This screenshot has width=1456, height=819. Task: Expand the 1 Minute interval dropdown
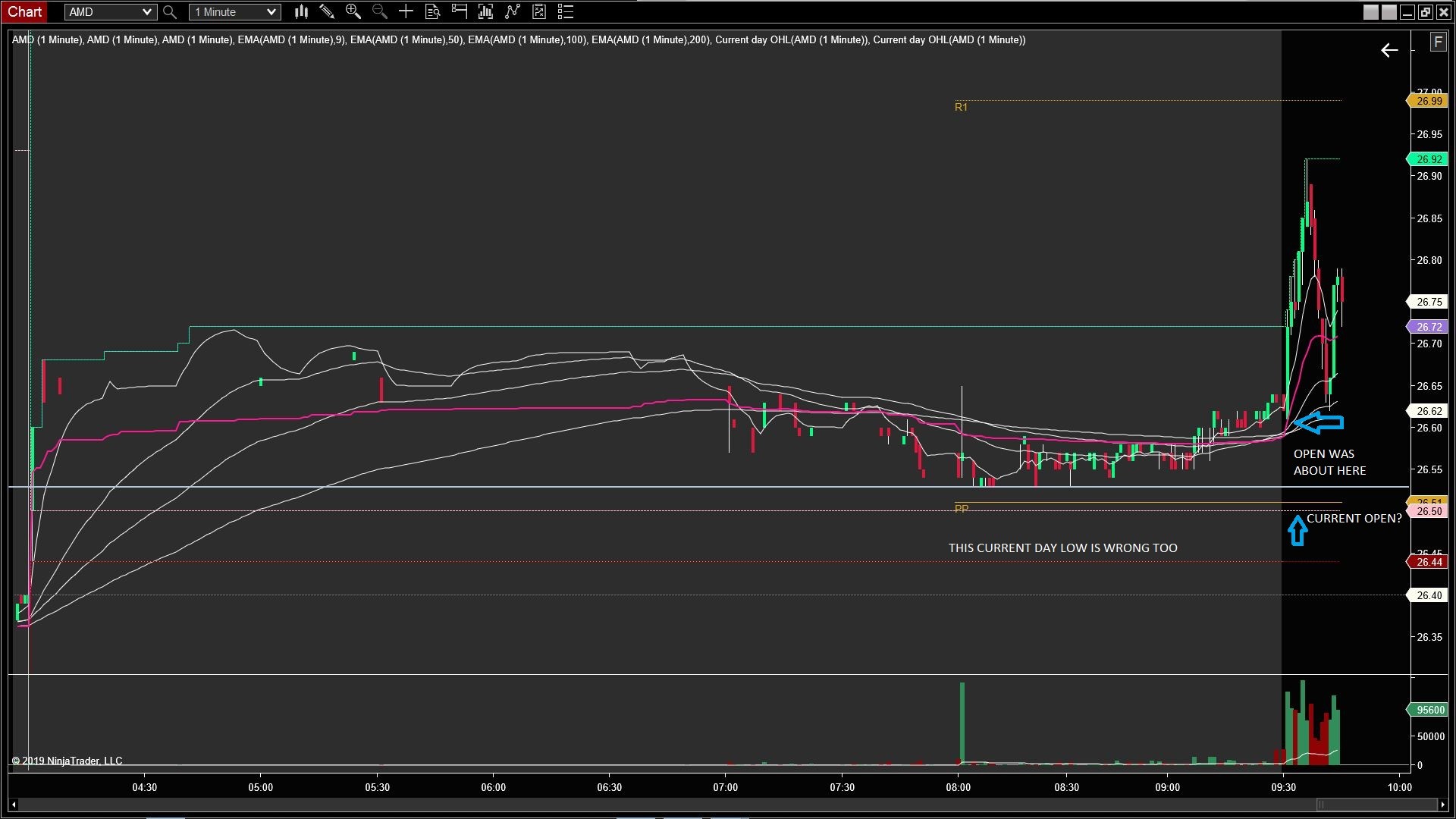(x=271, y=12)
